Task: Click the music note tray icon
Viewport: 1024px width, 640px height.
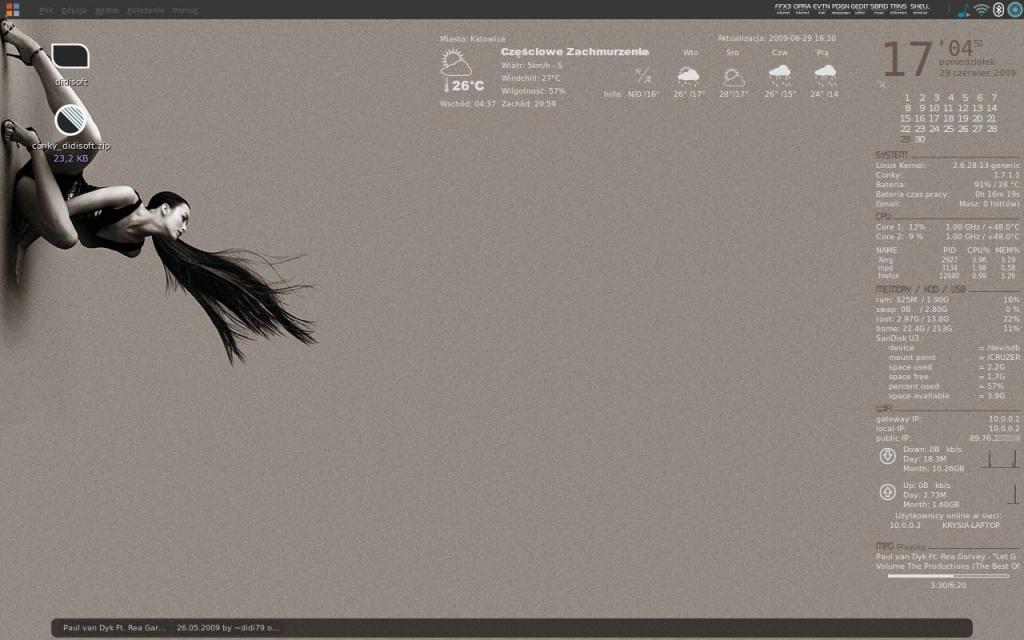Action: pos(963,10)
